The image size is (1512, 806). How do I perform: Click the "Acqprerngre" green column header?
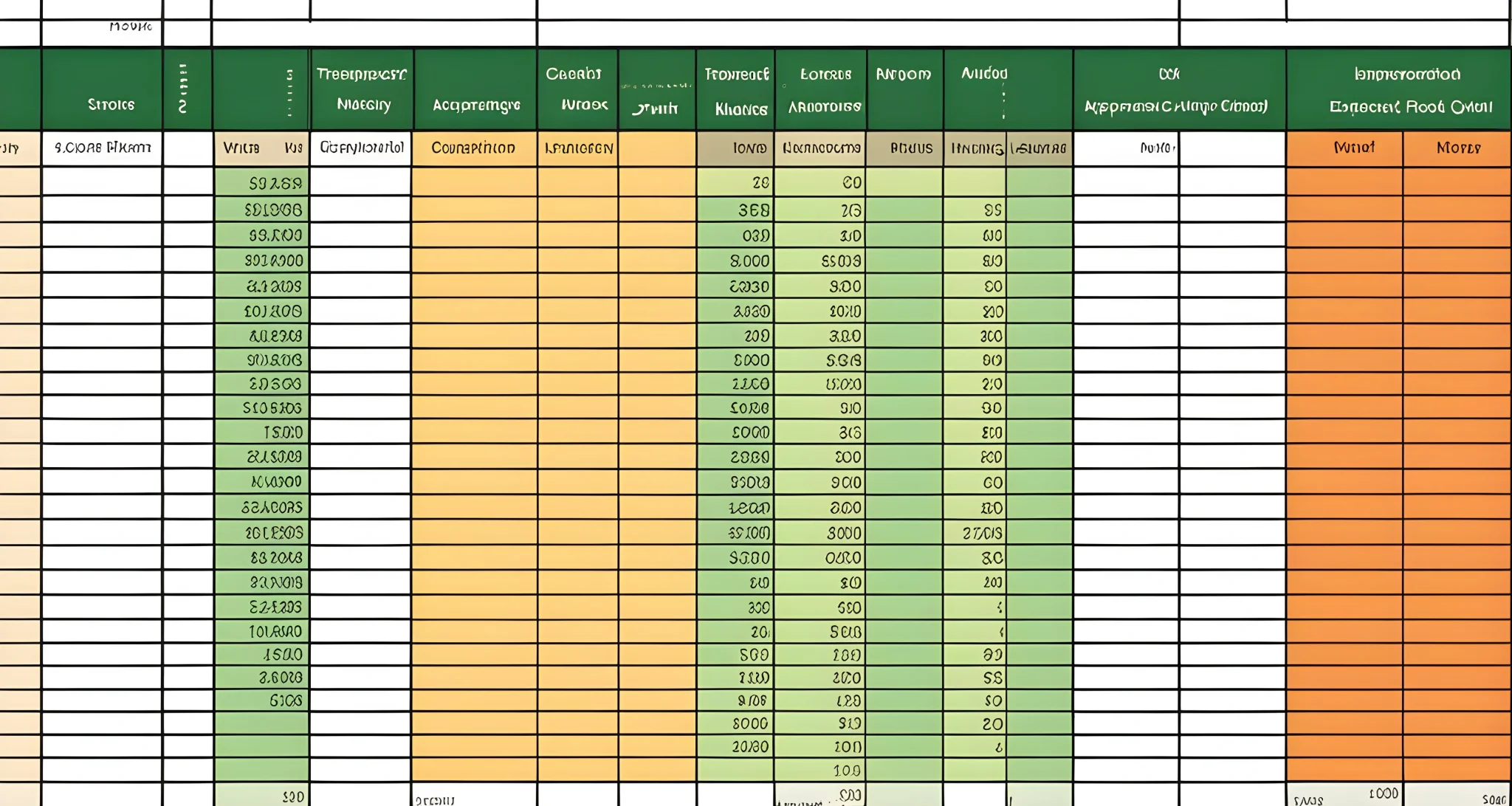[475, 90]
